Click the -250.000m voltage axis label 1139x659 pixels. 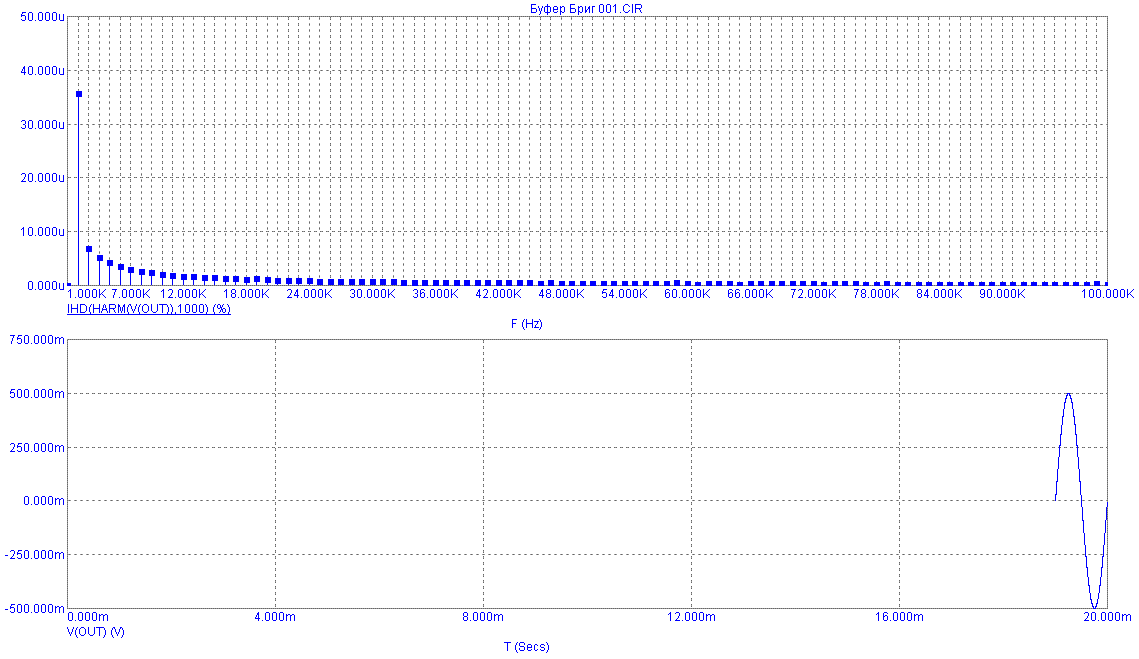pyautogui.click(x=35, y=554)
